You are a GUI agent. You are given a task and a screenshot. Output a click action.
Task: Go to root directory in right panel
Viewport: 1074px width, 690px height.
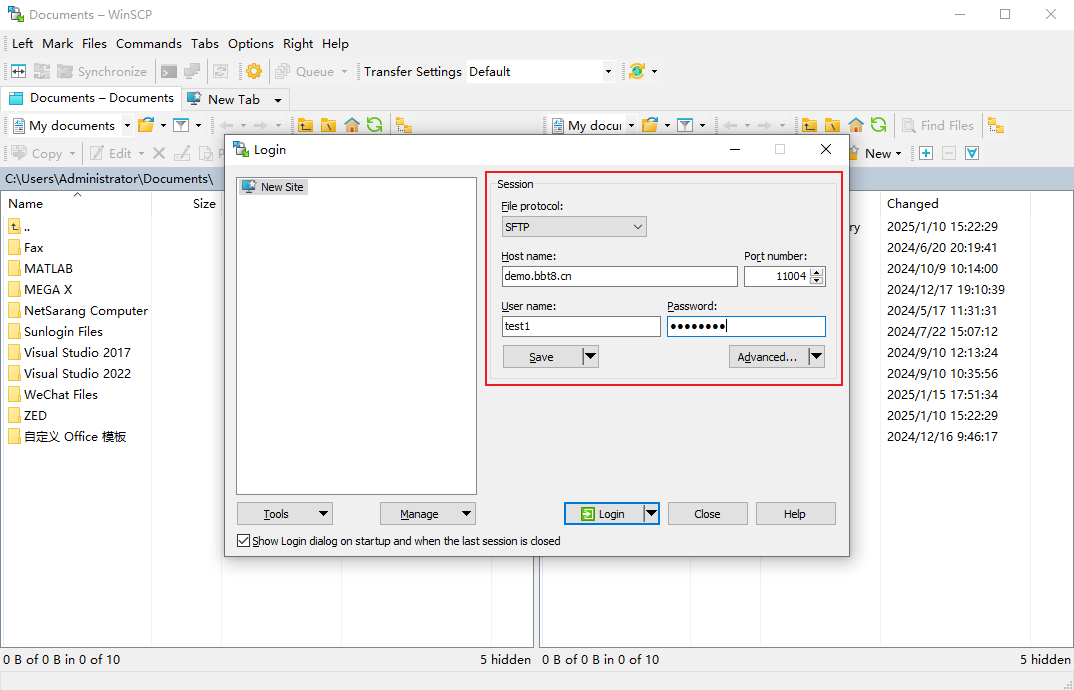click(832, 125)
